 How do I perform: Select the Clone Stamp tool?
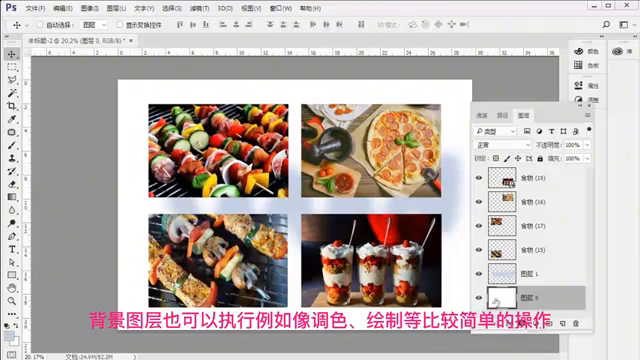pos(11,158)
